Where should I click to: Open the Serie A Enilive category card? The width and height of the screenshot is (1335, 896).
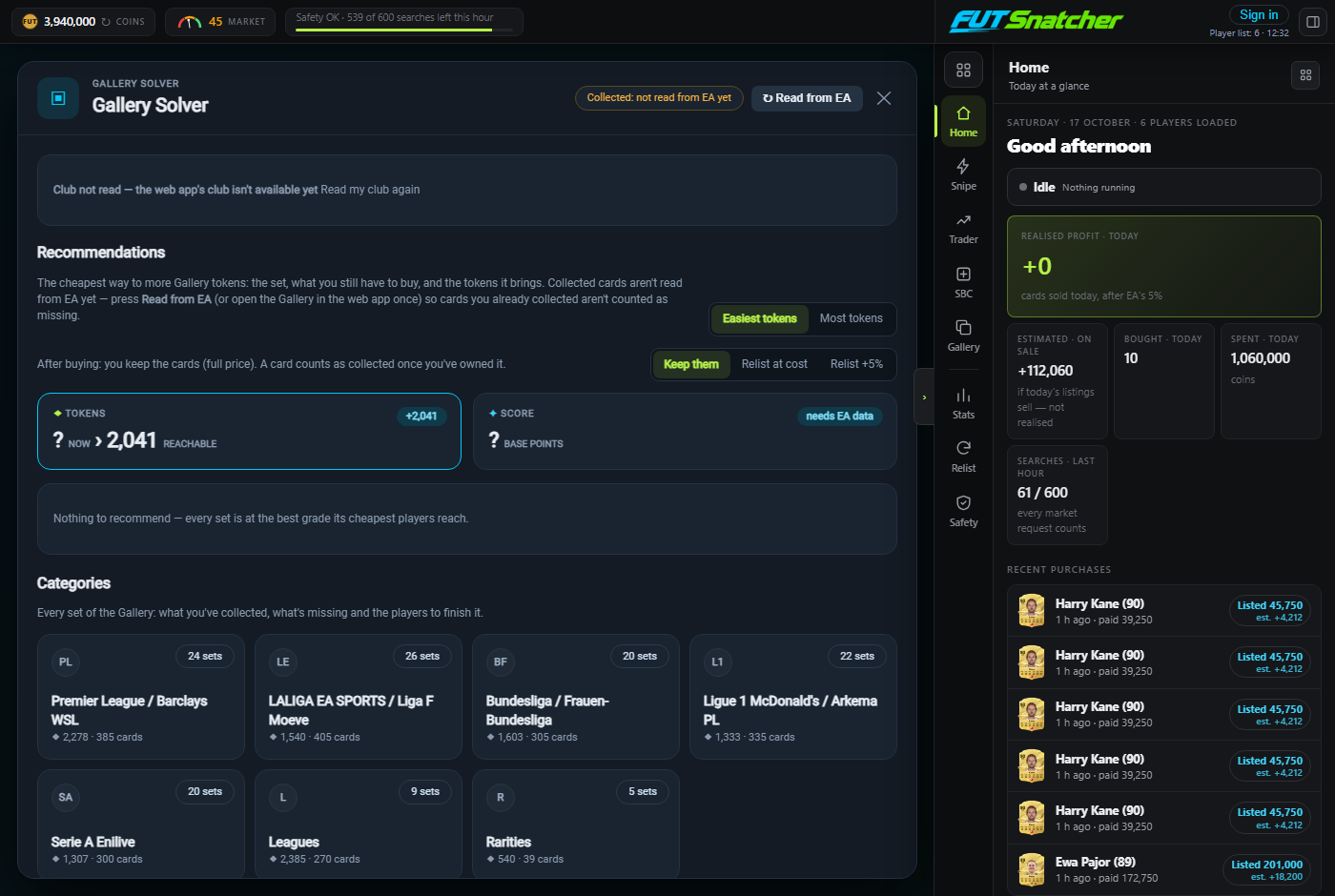click(141, 824)
